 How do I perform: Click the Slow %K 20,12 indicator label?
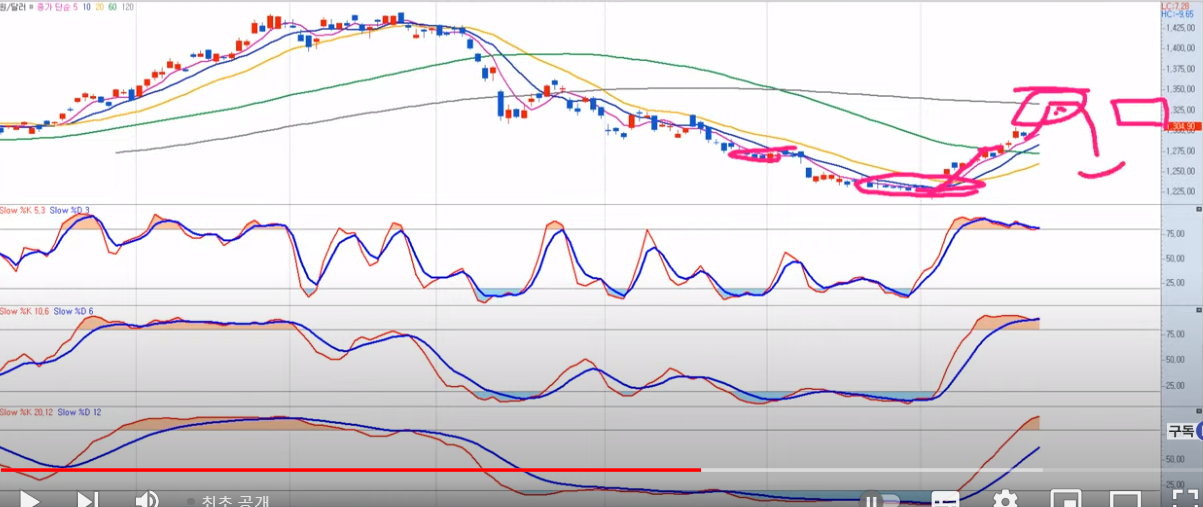point(26,411)
